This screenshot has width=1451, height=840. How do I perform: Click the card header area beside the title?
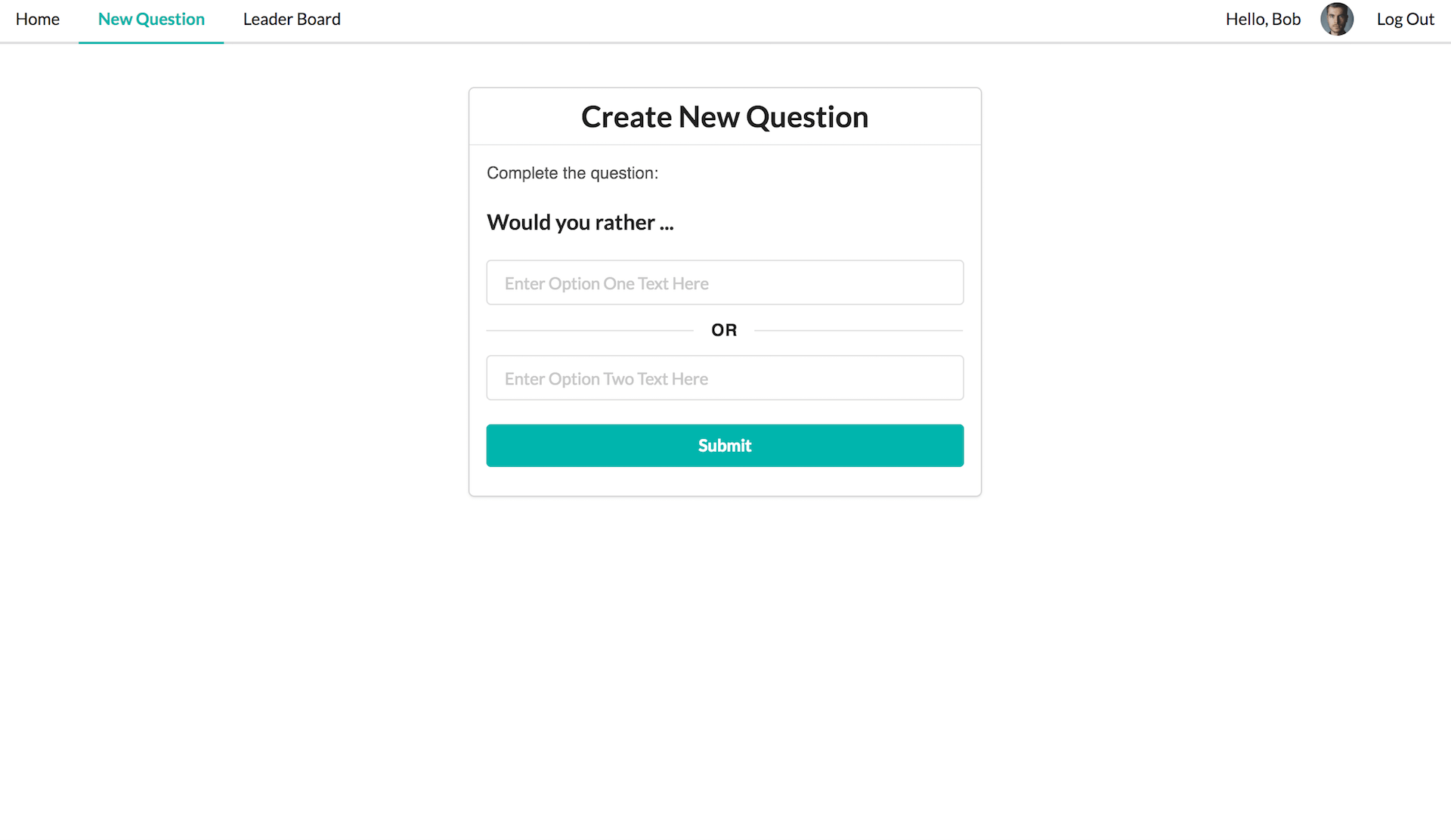click(925, 117)
